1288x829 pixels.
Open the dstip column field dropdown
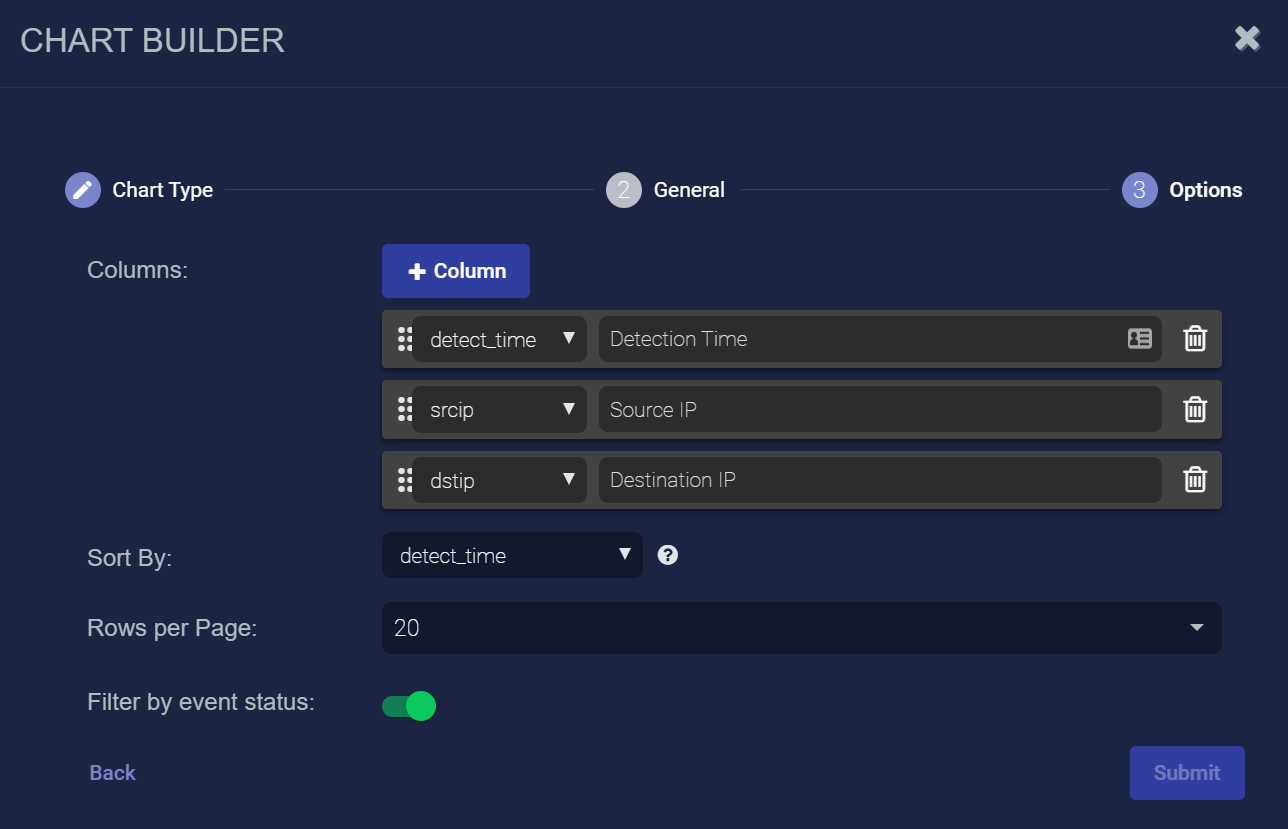pos(499,480)
